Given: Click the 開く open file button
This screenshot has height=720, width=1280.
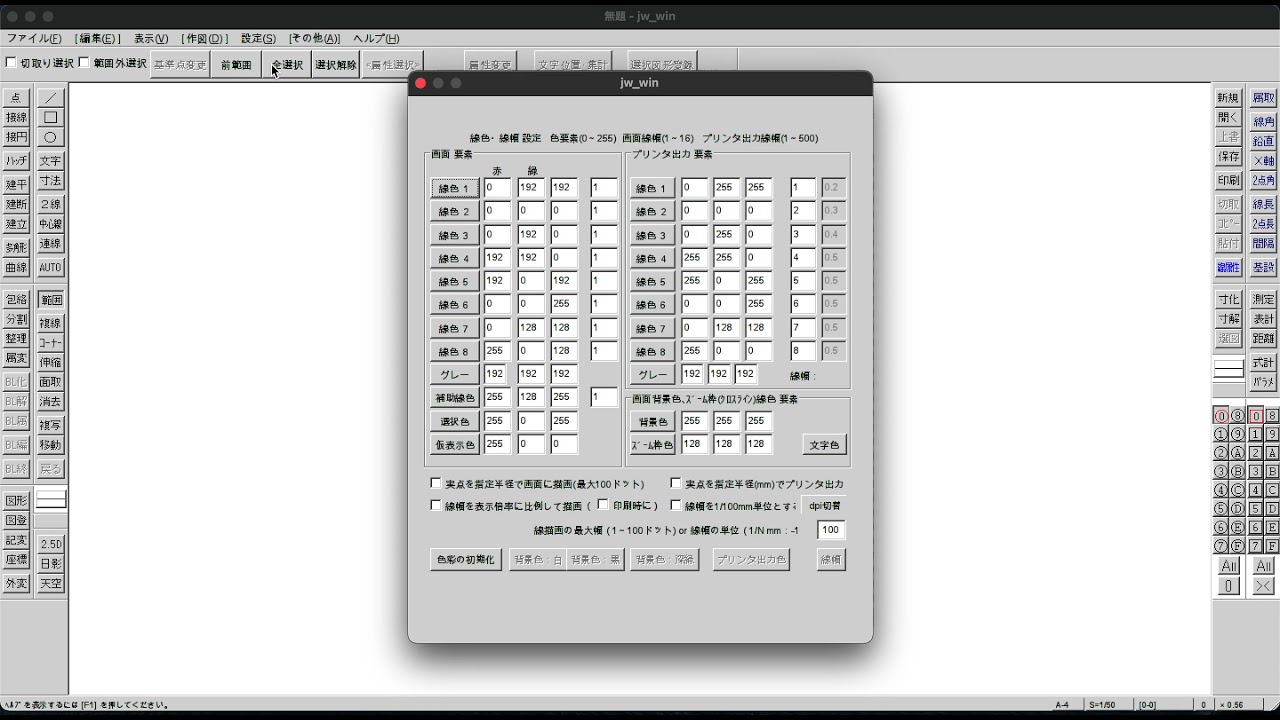Looking at the screenshot, I should (x=1228, y=117).
